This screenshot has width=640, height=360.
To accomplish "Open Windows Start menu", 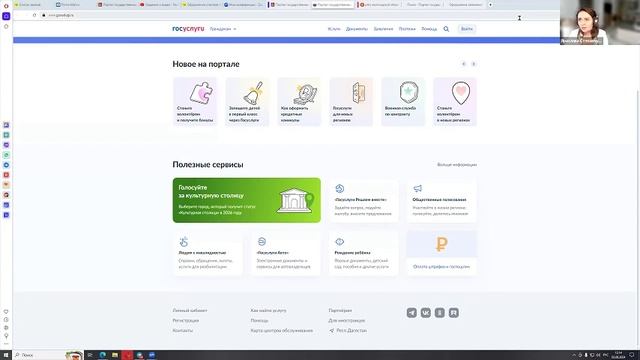I will (x=6, y=355).
